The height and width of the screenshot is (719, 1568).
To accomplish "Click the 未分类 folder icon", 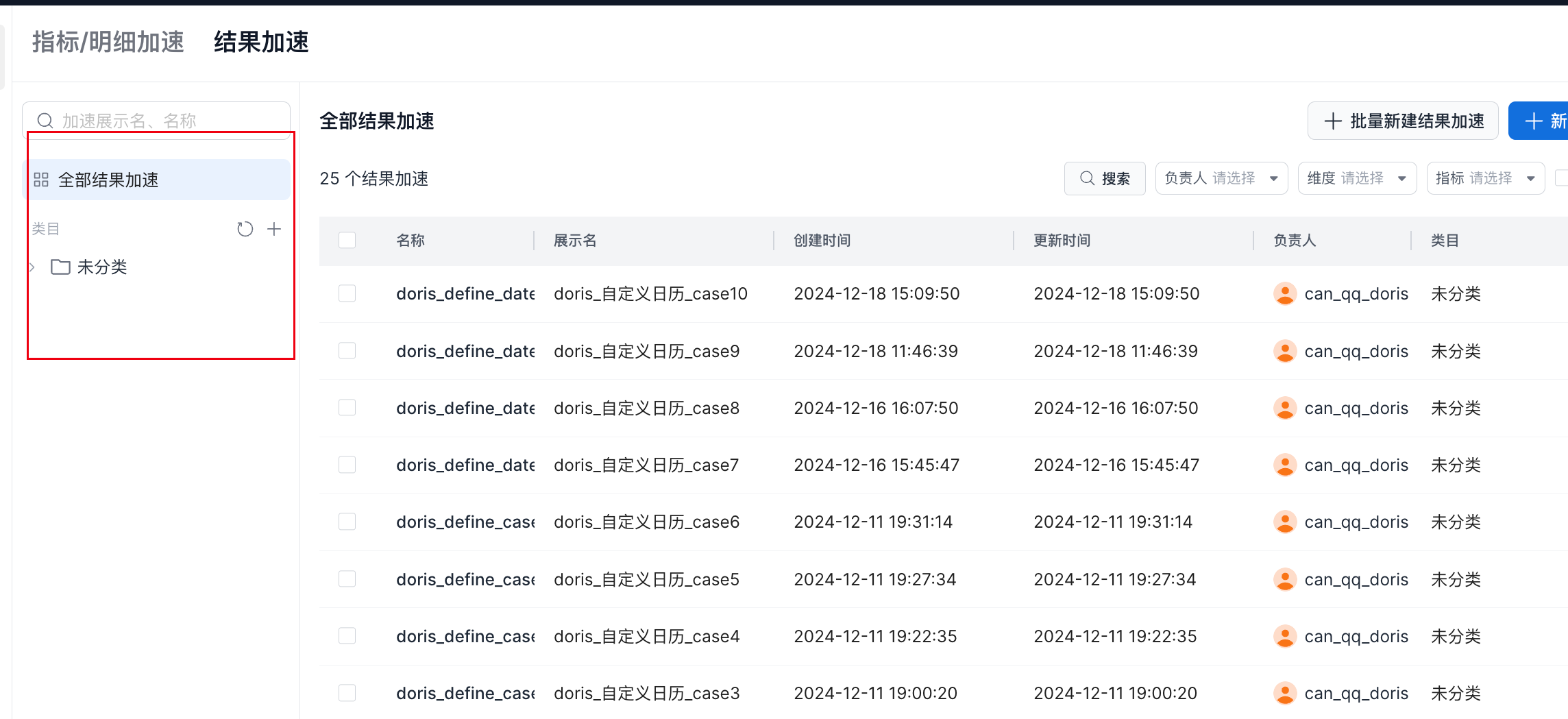I will [60, 267].
